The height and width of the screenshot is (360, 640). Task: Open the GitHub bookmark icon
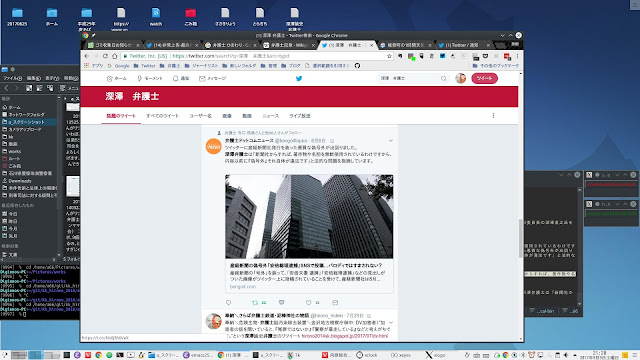(x=358, y=66)
